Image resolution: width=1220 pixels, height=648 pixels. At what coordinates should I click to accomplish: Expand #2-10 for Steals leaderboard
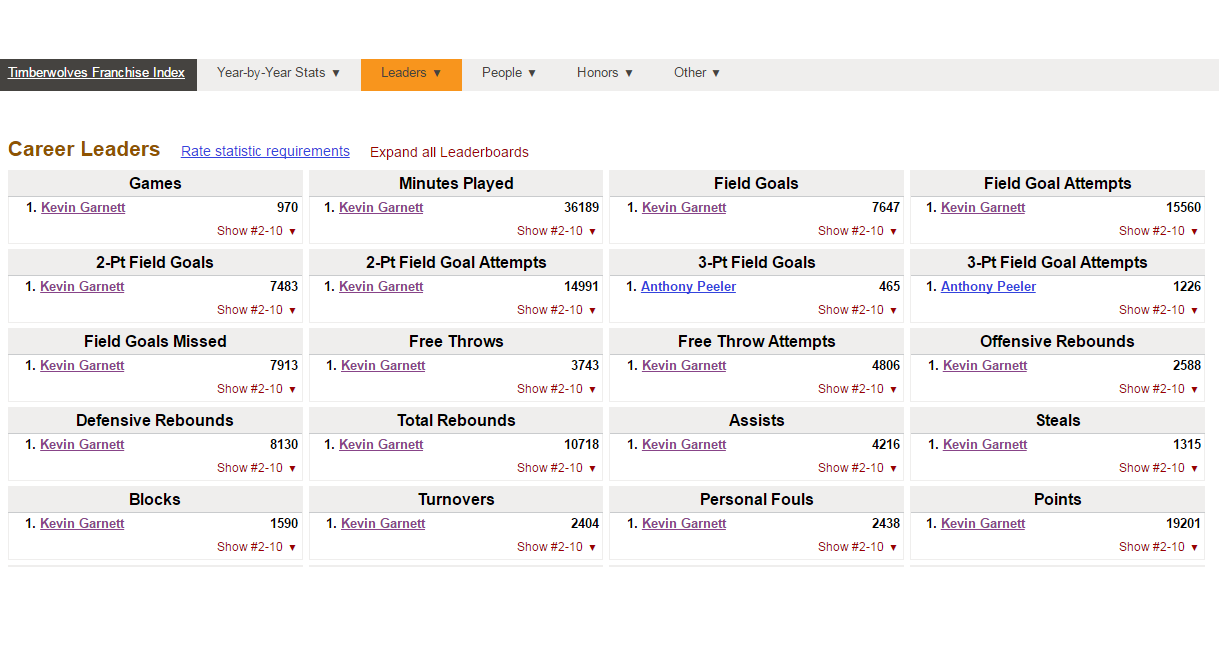pyautogui.click(x=1158, y=468)
